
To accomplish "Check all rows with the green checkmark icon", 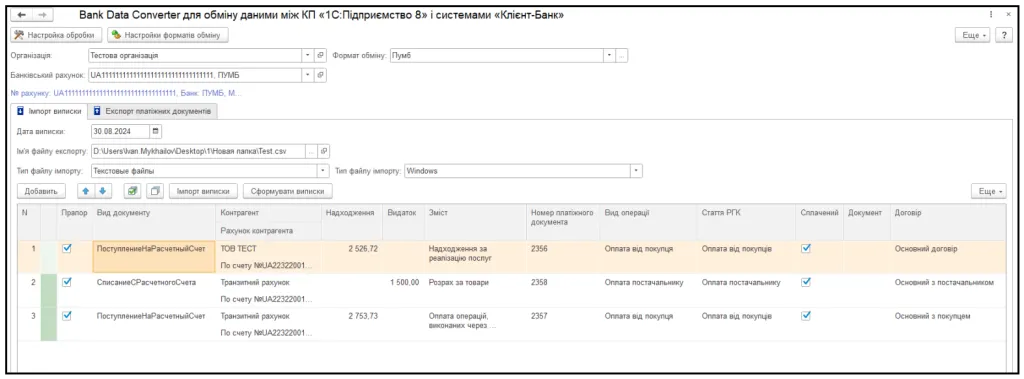I will 133,191.
